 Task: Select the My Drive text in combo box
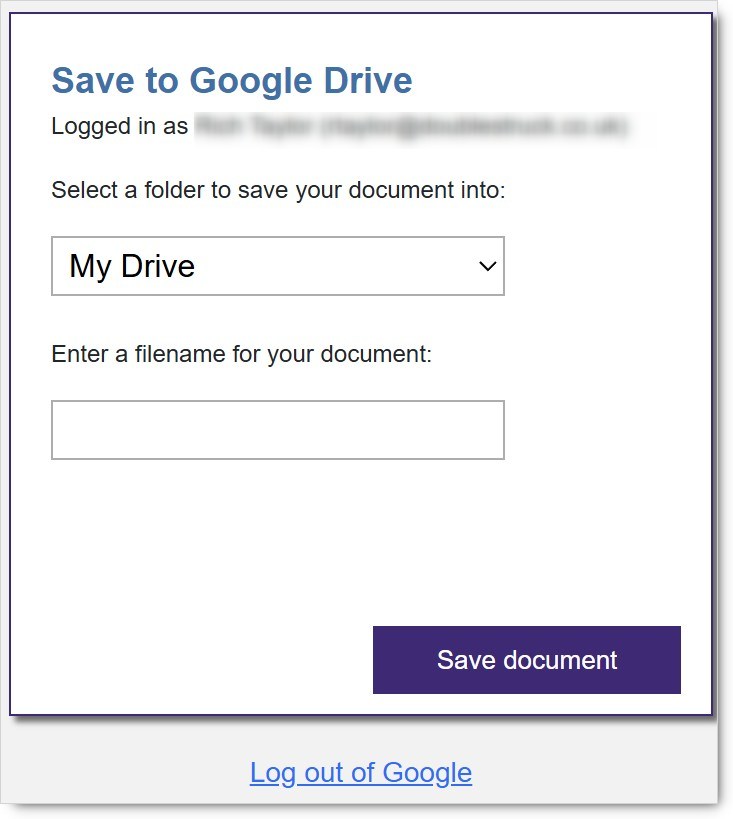[132, 266]
